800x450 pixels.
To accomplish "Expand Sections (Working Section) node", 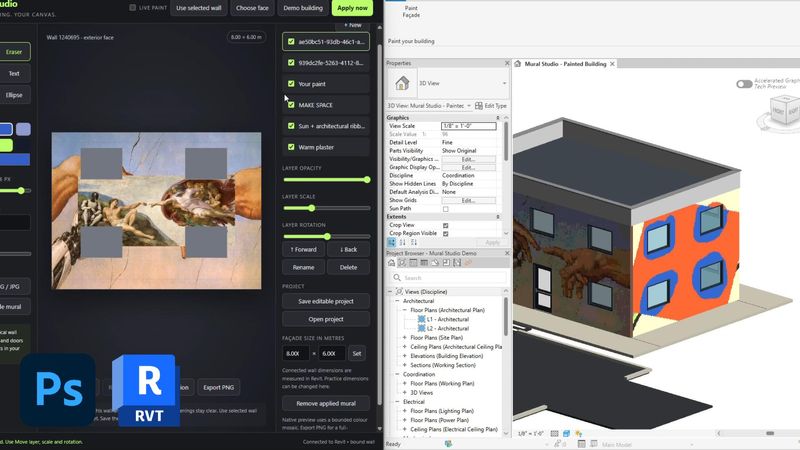I will pyautogui.click(x=405, y=365).
